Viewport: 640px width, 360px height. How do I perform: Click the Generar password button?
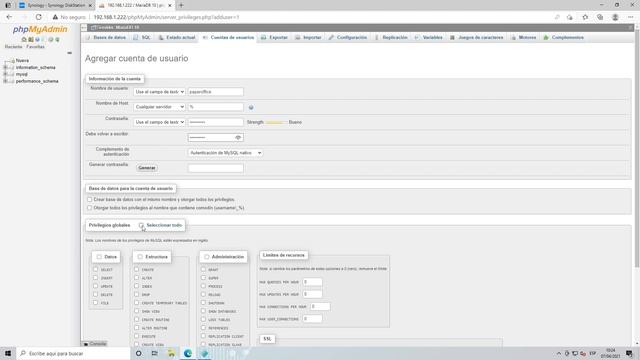147,168
